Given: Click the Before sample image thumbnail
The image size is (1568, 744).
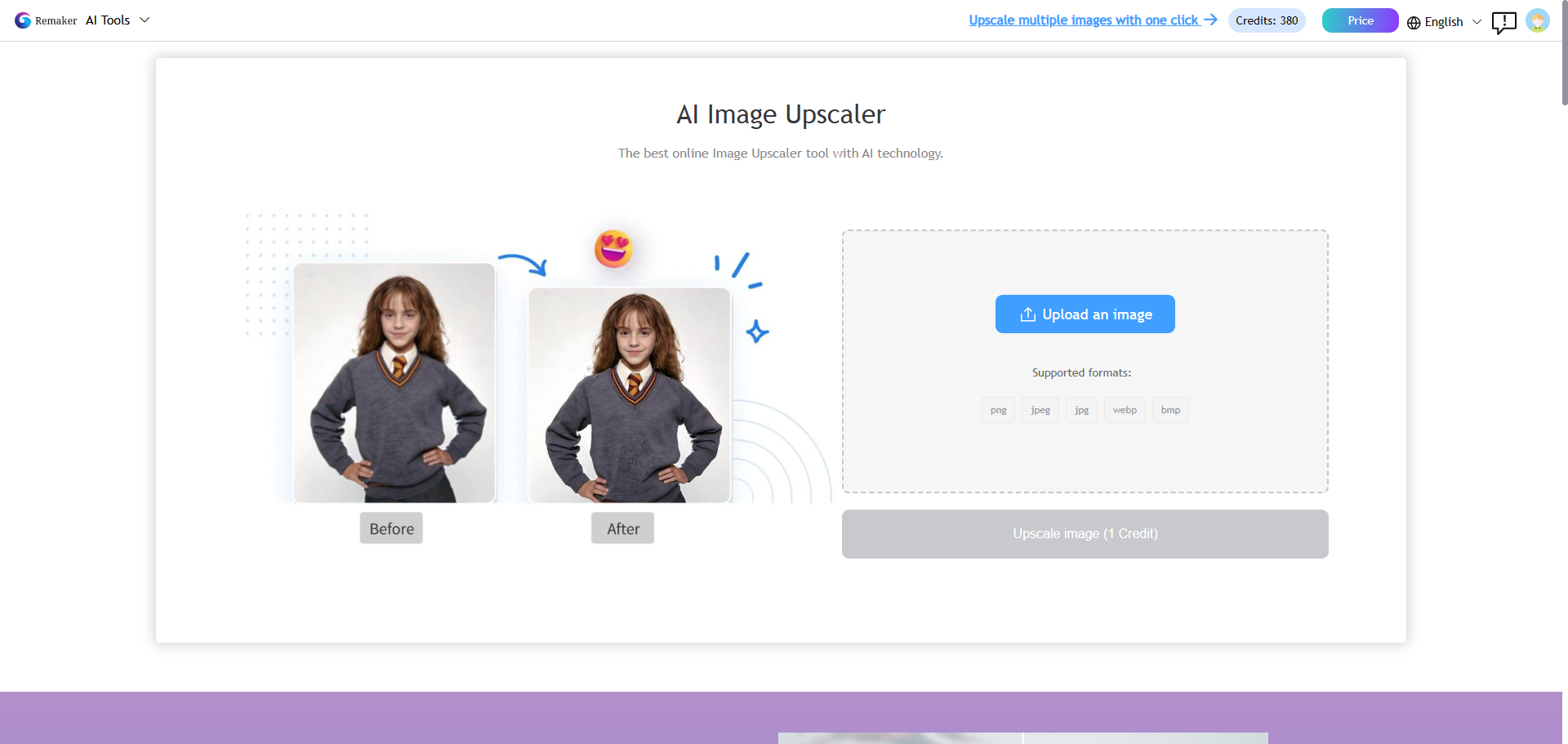Looking at the screenshot, I should click(394, 382).
